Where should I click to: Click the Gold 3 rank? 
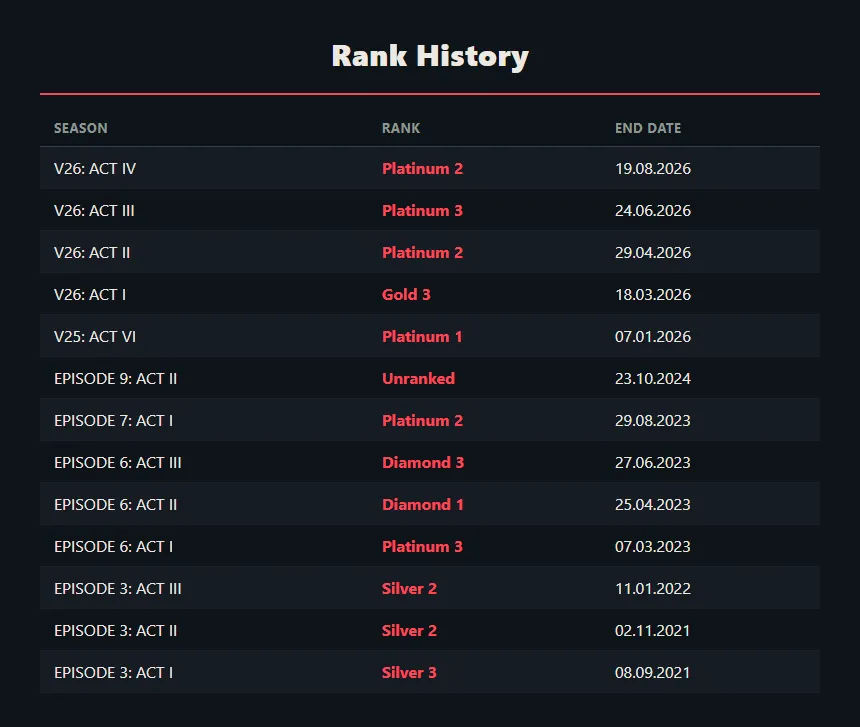(x=406, y=294)
